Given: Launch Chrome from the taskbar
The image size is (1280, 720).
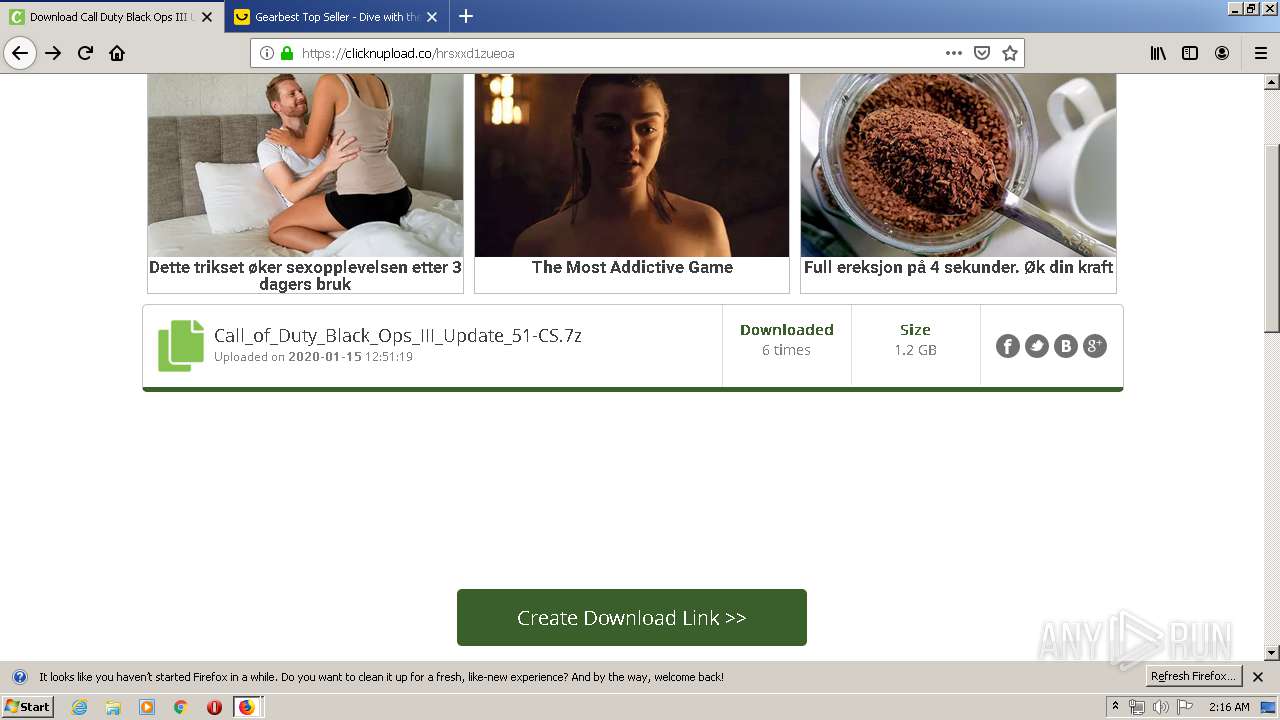Looking at the screenshot, I should pos(181,707).
